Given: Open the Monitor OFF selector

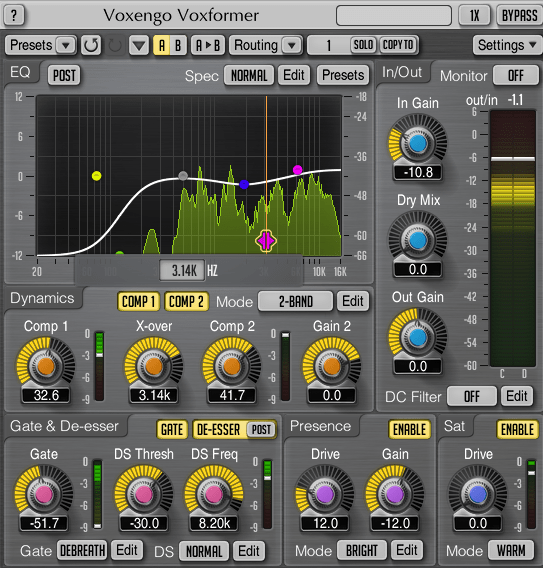Looking at the screenshot, I should tap(516, 75).
